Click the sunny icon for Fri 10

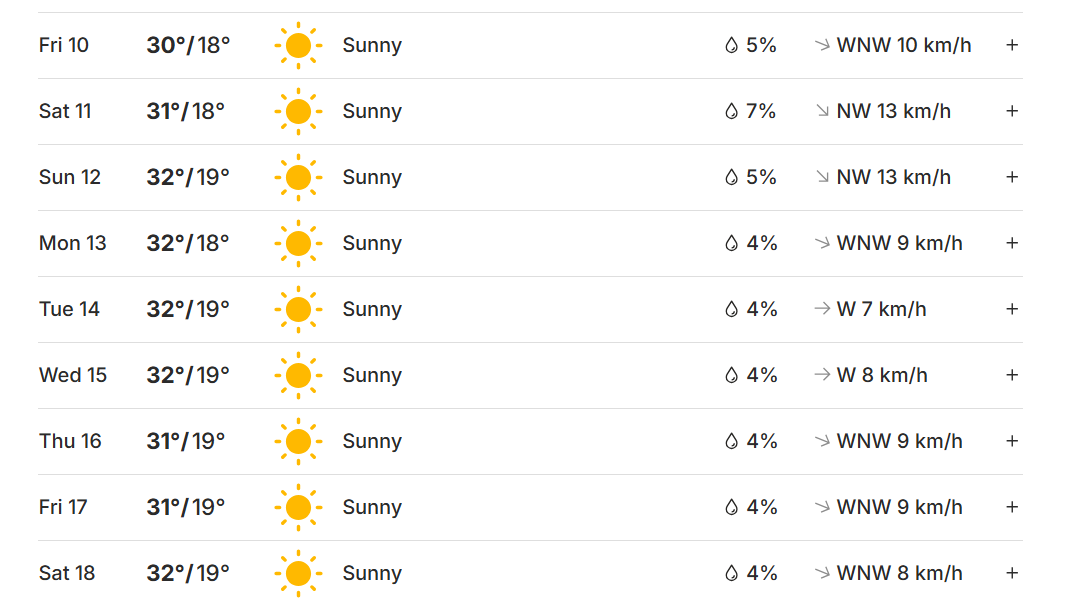tap(298, 46)
